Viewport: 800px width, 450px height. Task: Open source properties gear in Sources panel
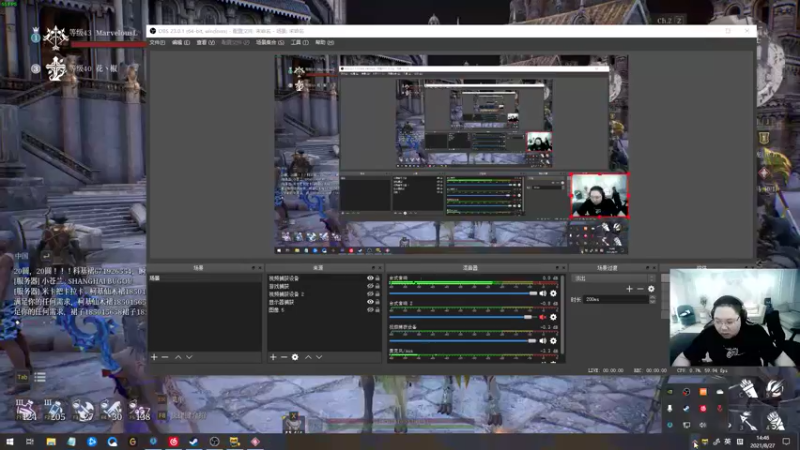pos(295,357)
